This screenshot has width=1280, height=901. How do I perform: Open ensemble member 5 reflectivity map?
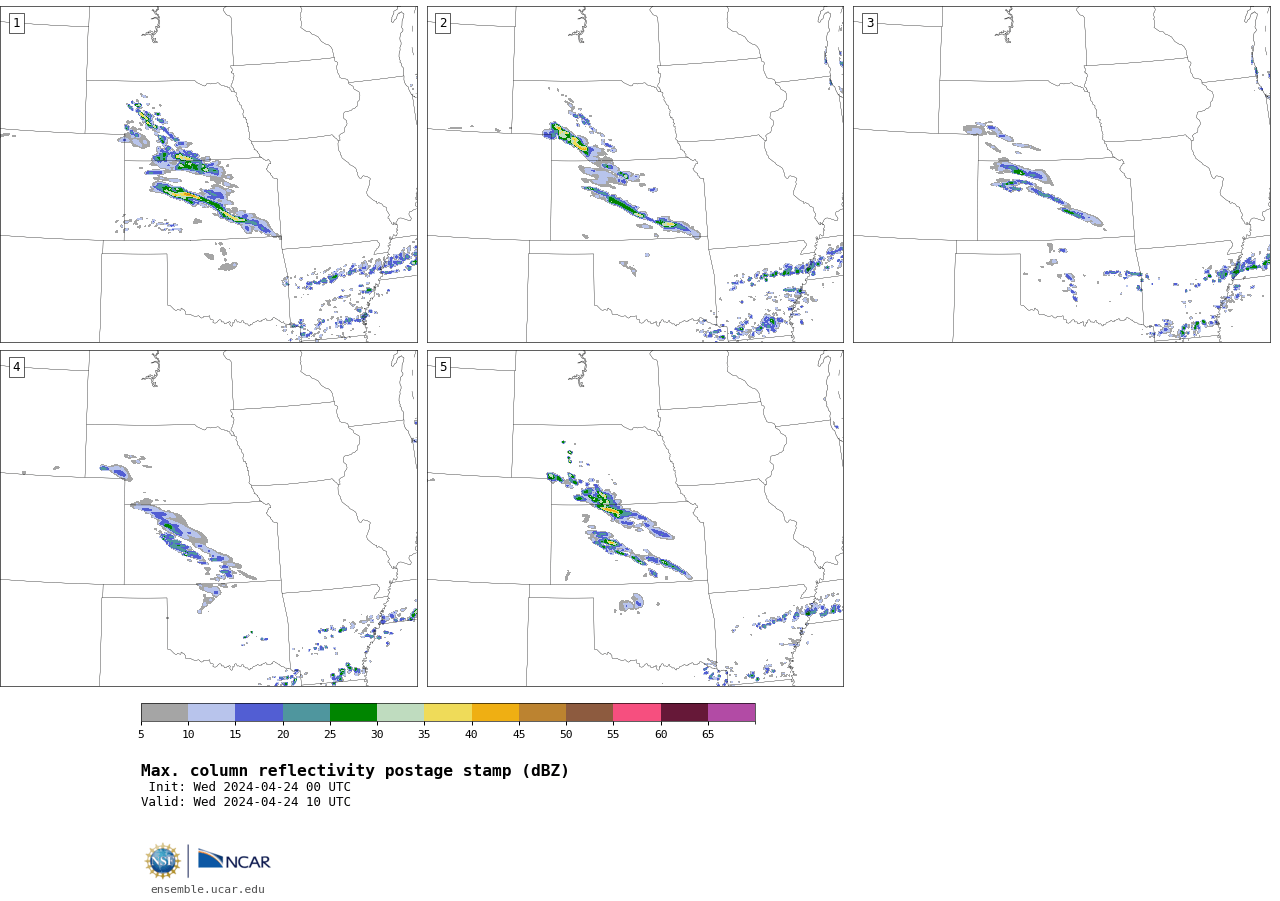635,518
